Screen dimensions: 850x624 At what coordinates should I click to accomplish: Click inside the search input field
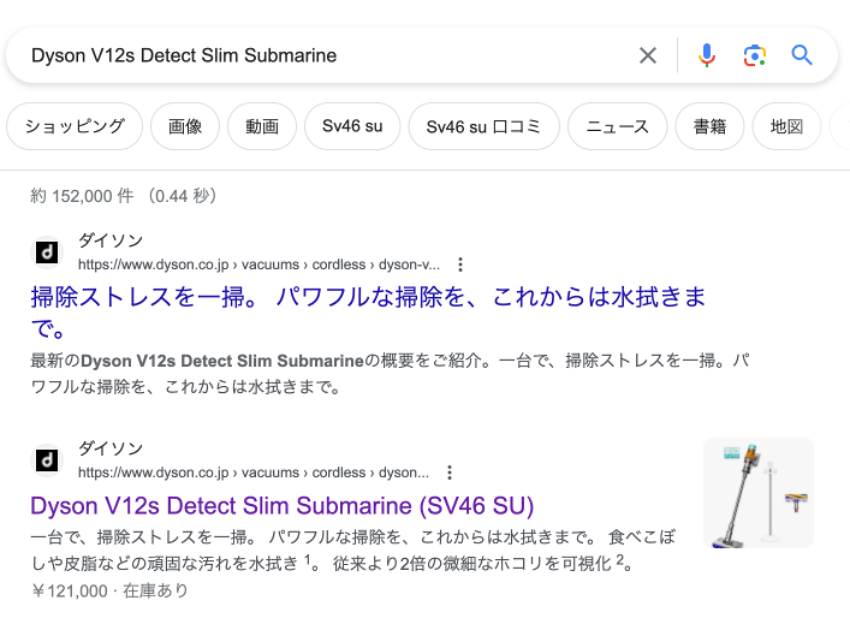(320, 56)
